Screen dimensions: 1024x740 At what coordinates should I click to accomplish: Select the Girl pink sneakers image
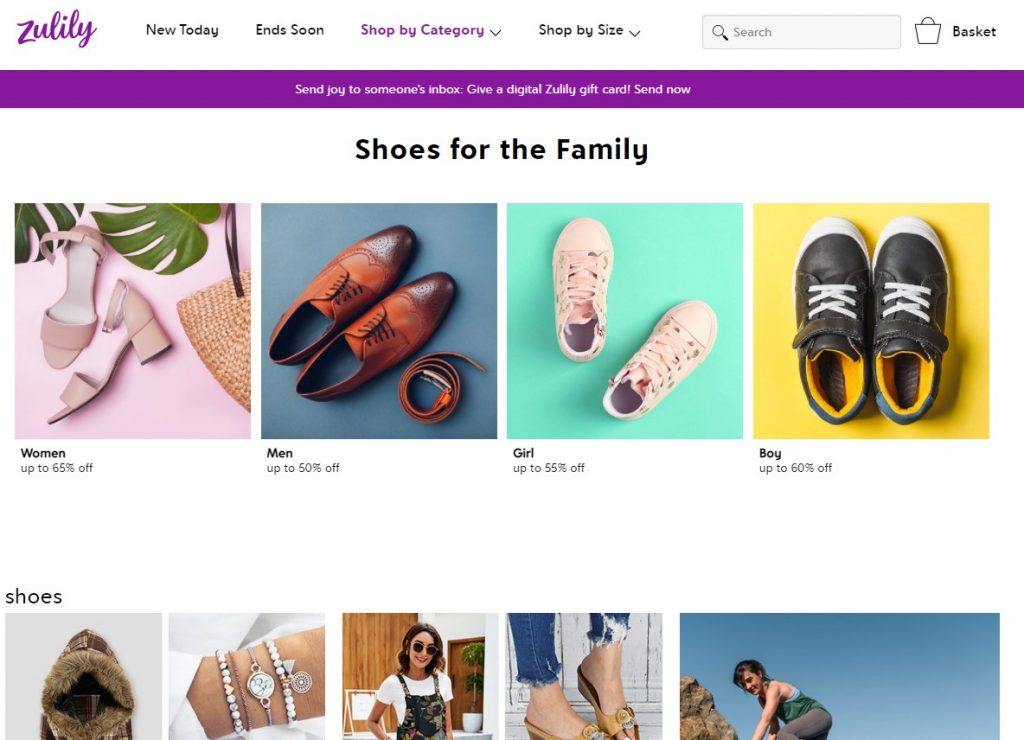click(625, 321)
